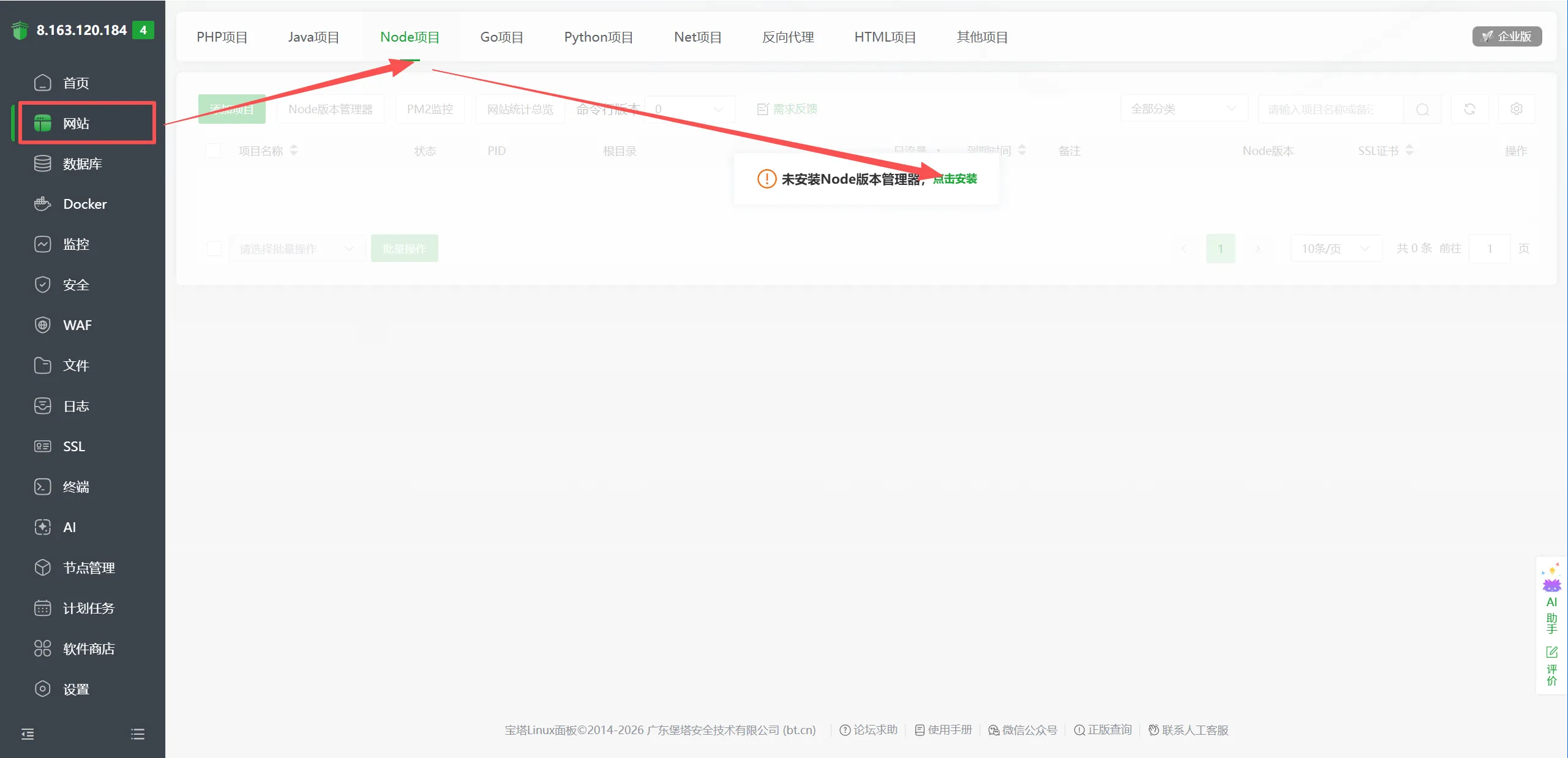Screen dimensions: 1568x758
Task: Open the 请选择批量操作 dropdown
Action: [x=297, y=249]
